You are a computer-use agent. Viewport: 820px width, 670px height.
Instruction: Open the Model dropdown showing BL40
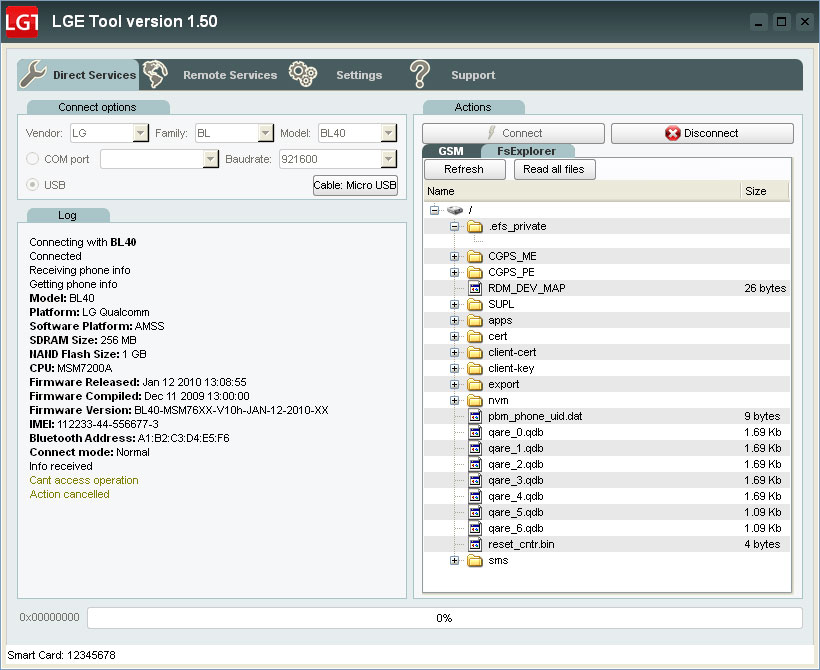[388, 133]
